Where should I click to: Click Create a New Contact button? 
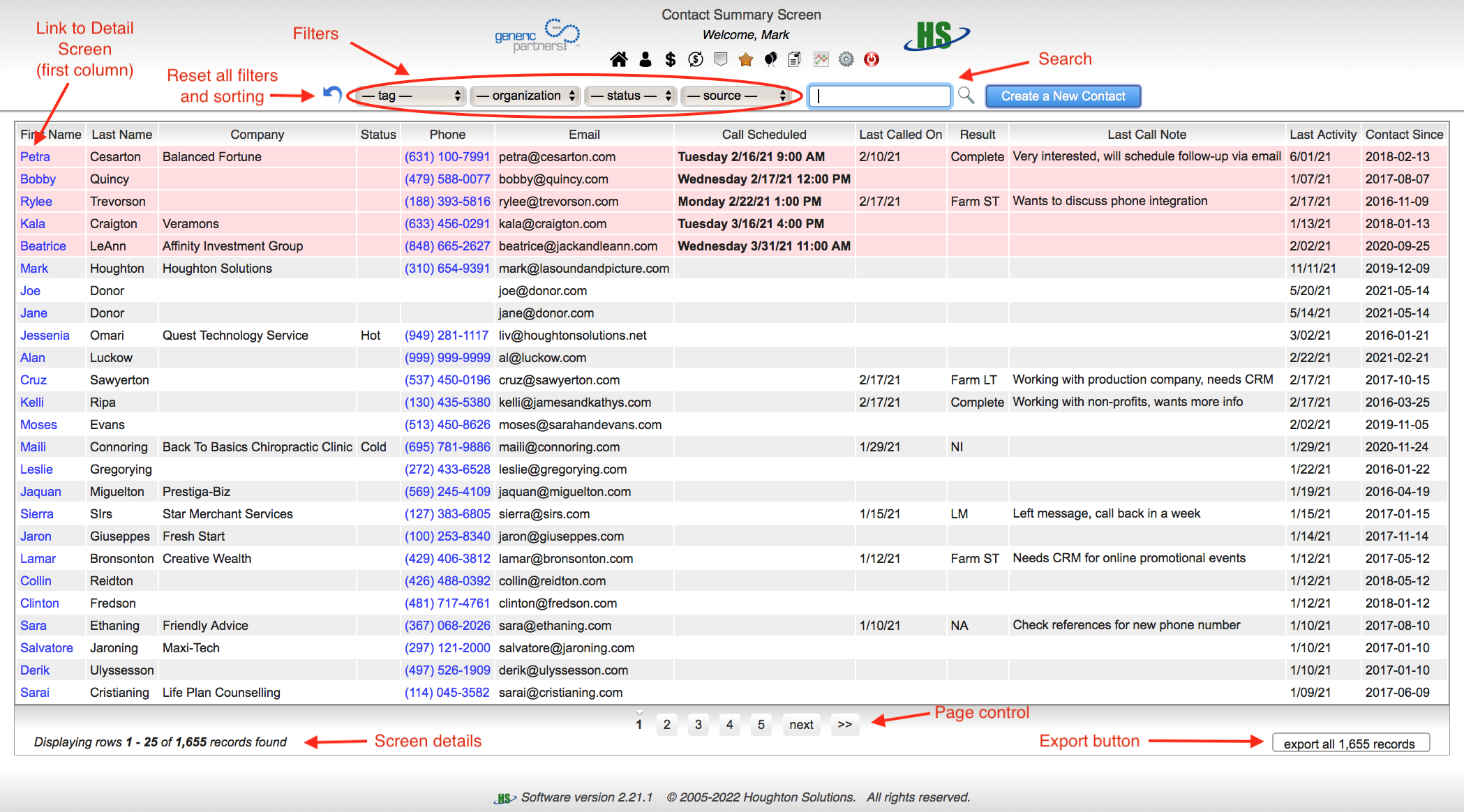pyautogui.click(x=1063, y=96)
